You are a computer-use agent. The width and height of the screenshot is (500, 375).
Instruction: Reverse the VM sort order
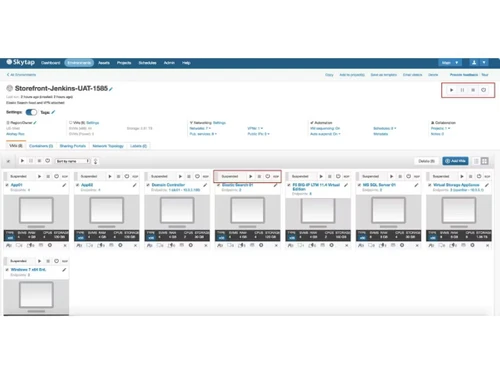[95, 161]
